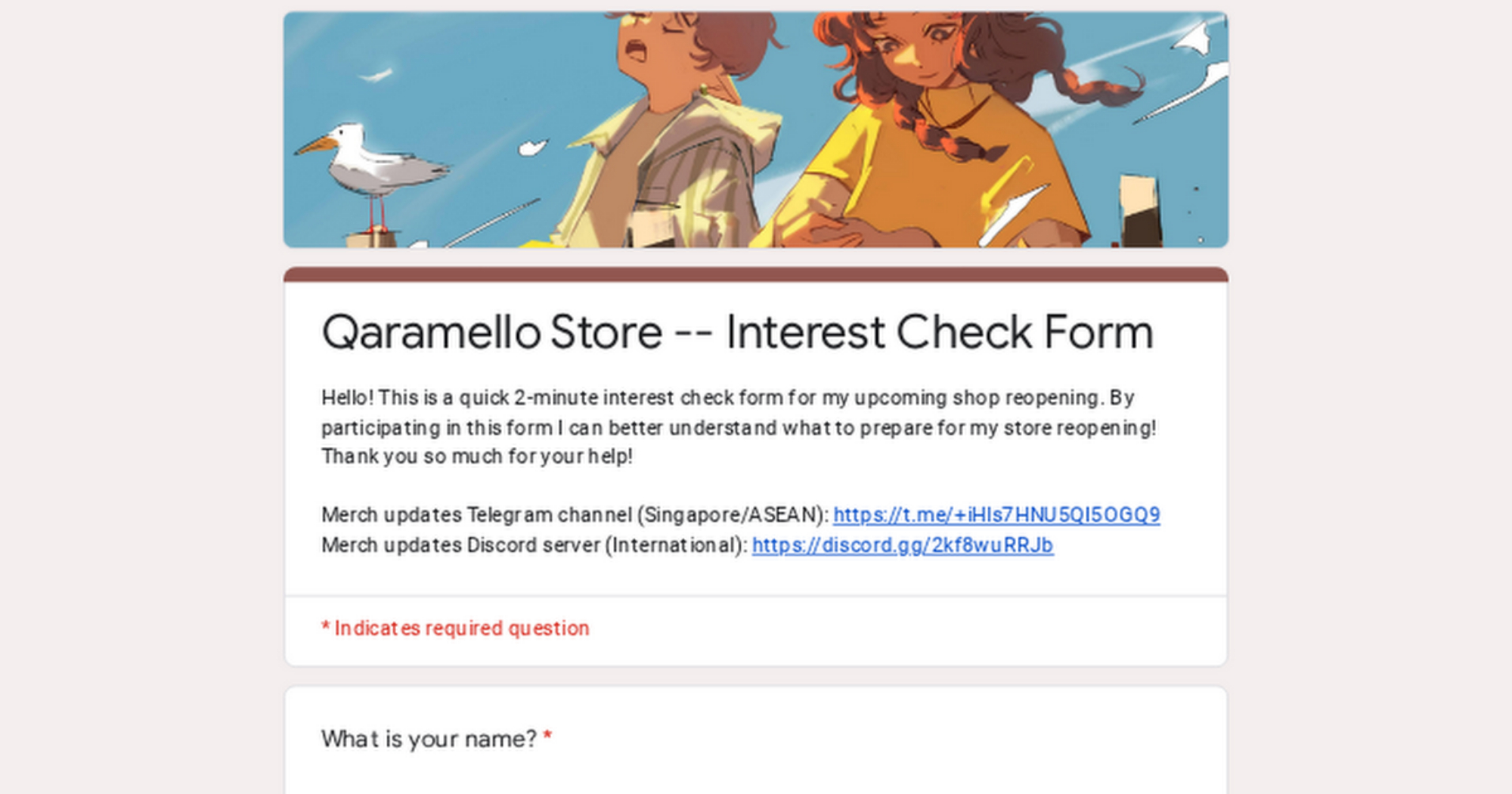Click "(International)" in the Discord line
This screenshot has height=794, width=1512.
(x=676, y=545)
